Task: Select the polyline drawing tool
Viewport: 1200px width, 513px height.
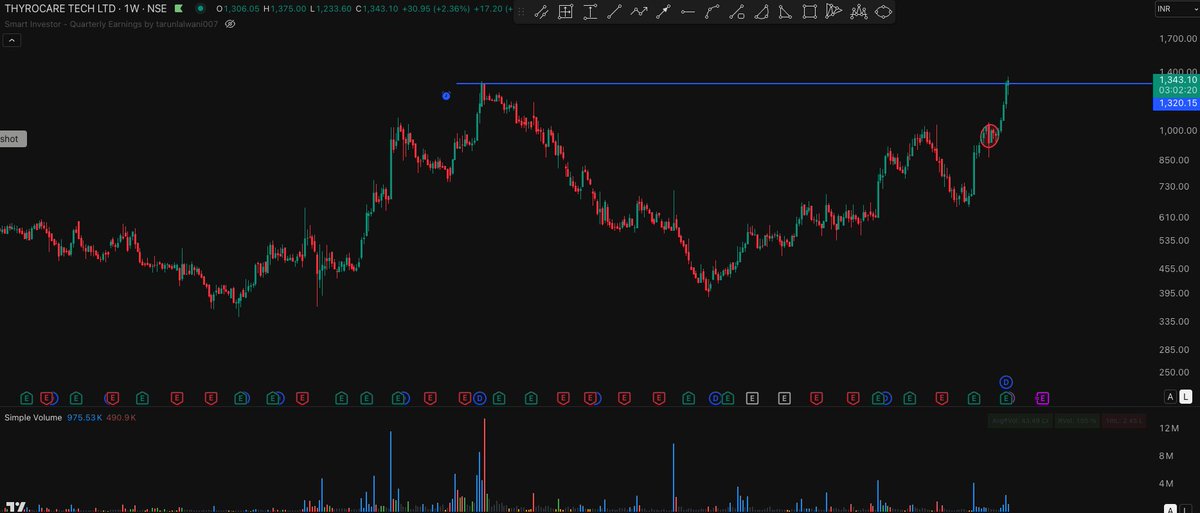Action: 712,12
